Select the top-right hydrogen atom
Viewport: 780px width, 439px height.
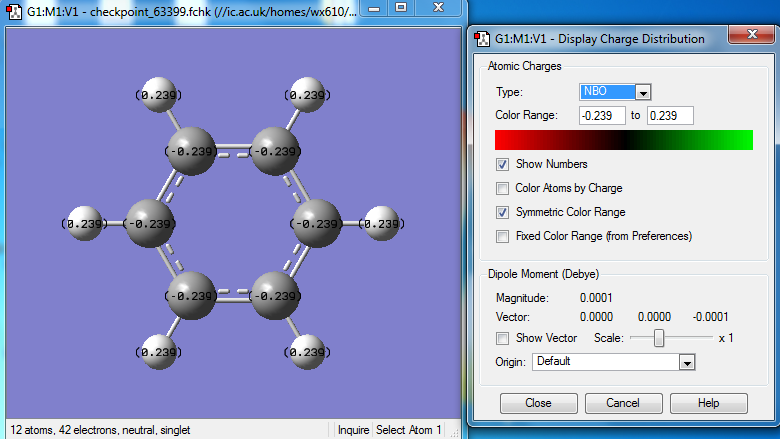pyautogui.click(x=307, y=94)
